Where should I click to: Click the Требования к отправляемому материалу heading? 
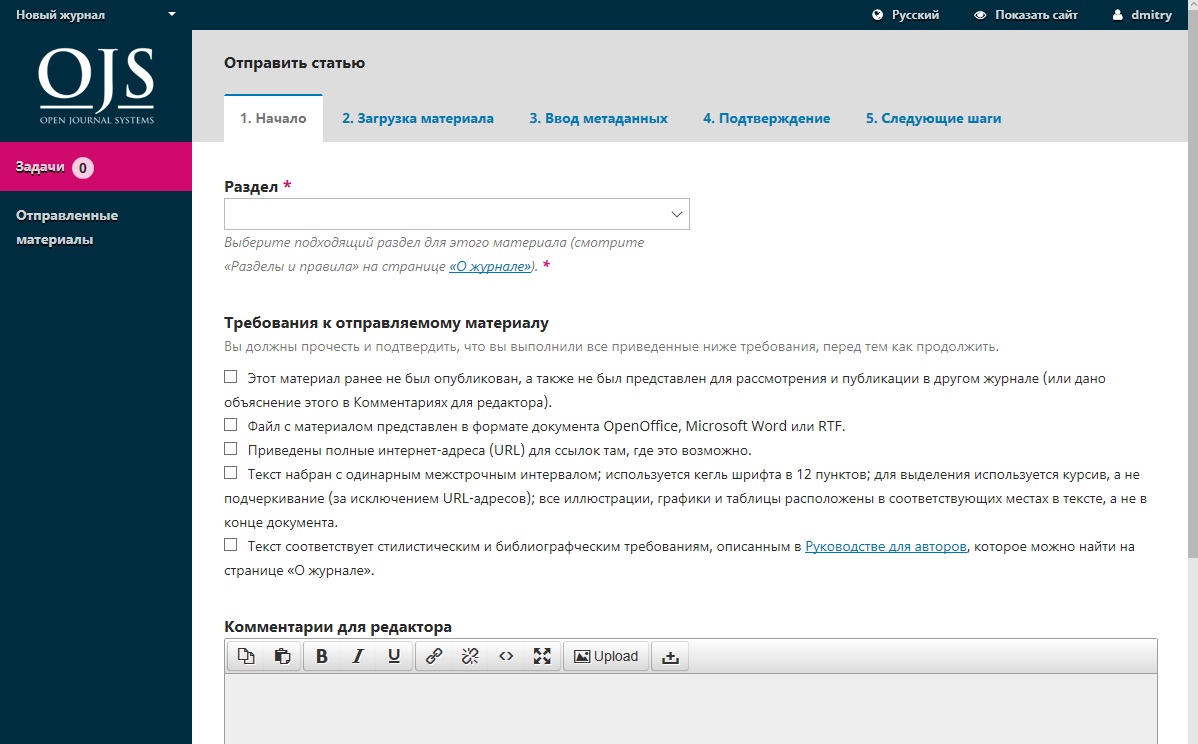click(387, 323)
